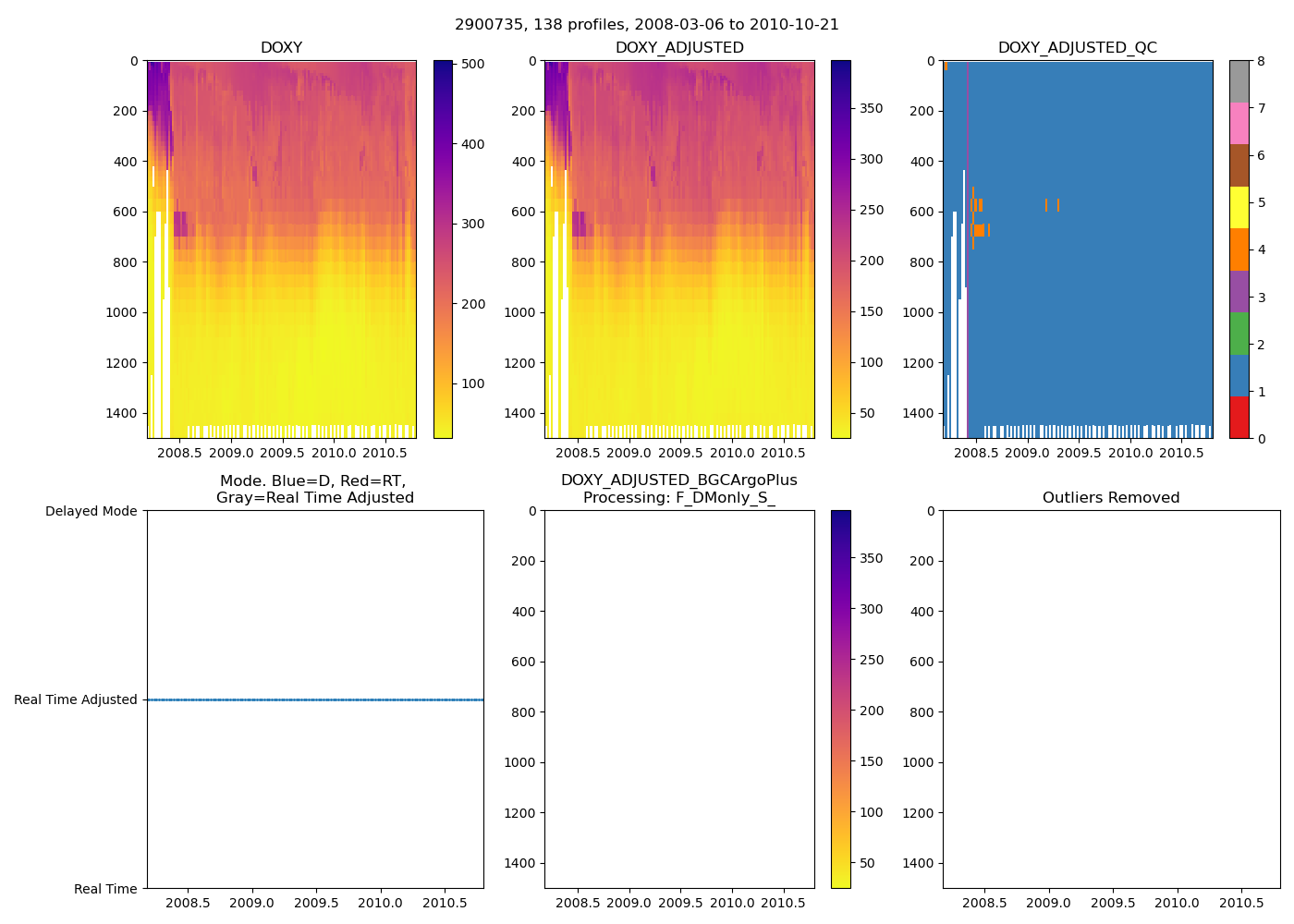Viewport: 1294px width, 924px height.
Task: Pick the pink swatch in the QC colorbar
Action: 1239,124
